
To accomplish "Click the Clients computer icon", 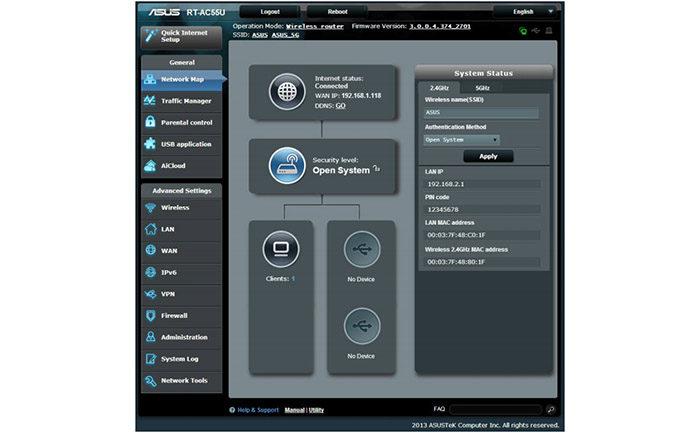I will (x=281, y=249).
